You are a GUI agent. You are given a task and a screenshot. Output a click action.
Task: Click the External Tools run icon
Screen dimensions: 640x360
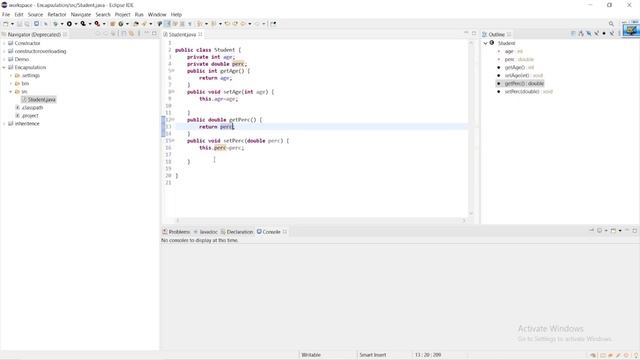97,24
